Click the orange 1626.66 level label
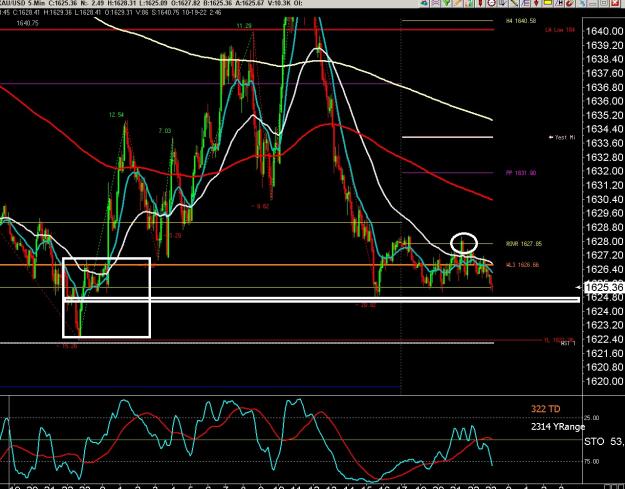The height and width of the screenshot is (489, 625). [523, 265]
